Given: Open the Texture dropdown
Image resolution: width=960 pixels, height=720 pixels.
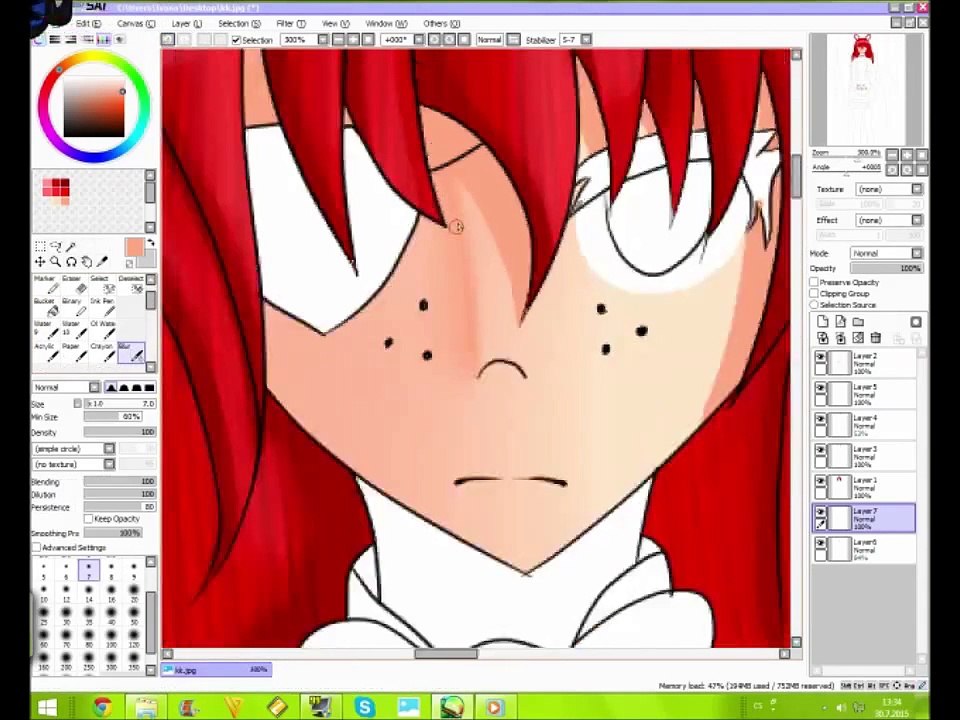Looking at the screenshot, I should (x=890, y=189).
